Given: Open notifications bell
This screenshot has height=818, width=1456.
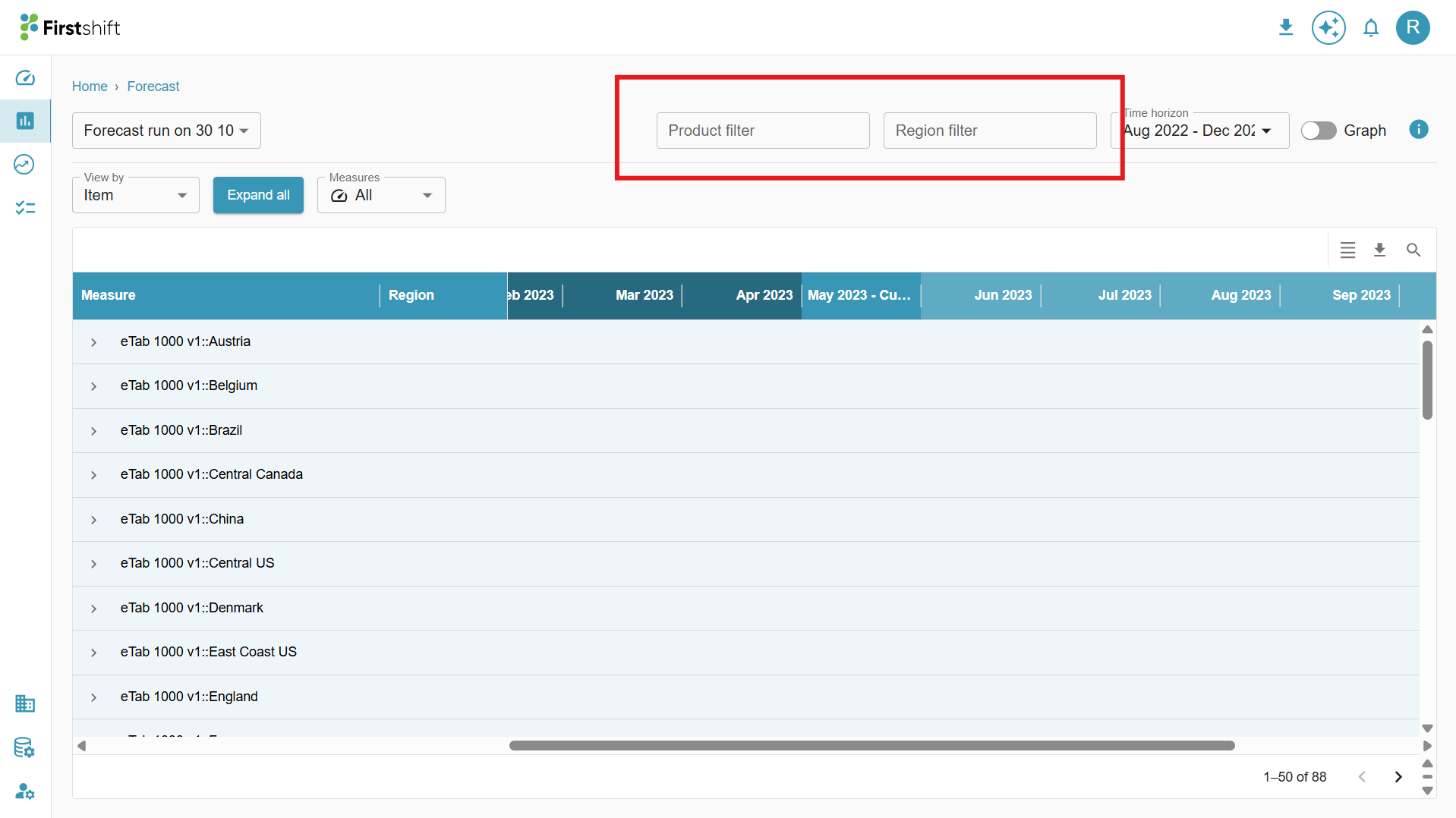Looking at the screenshot, I should pos(1371,28).
